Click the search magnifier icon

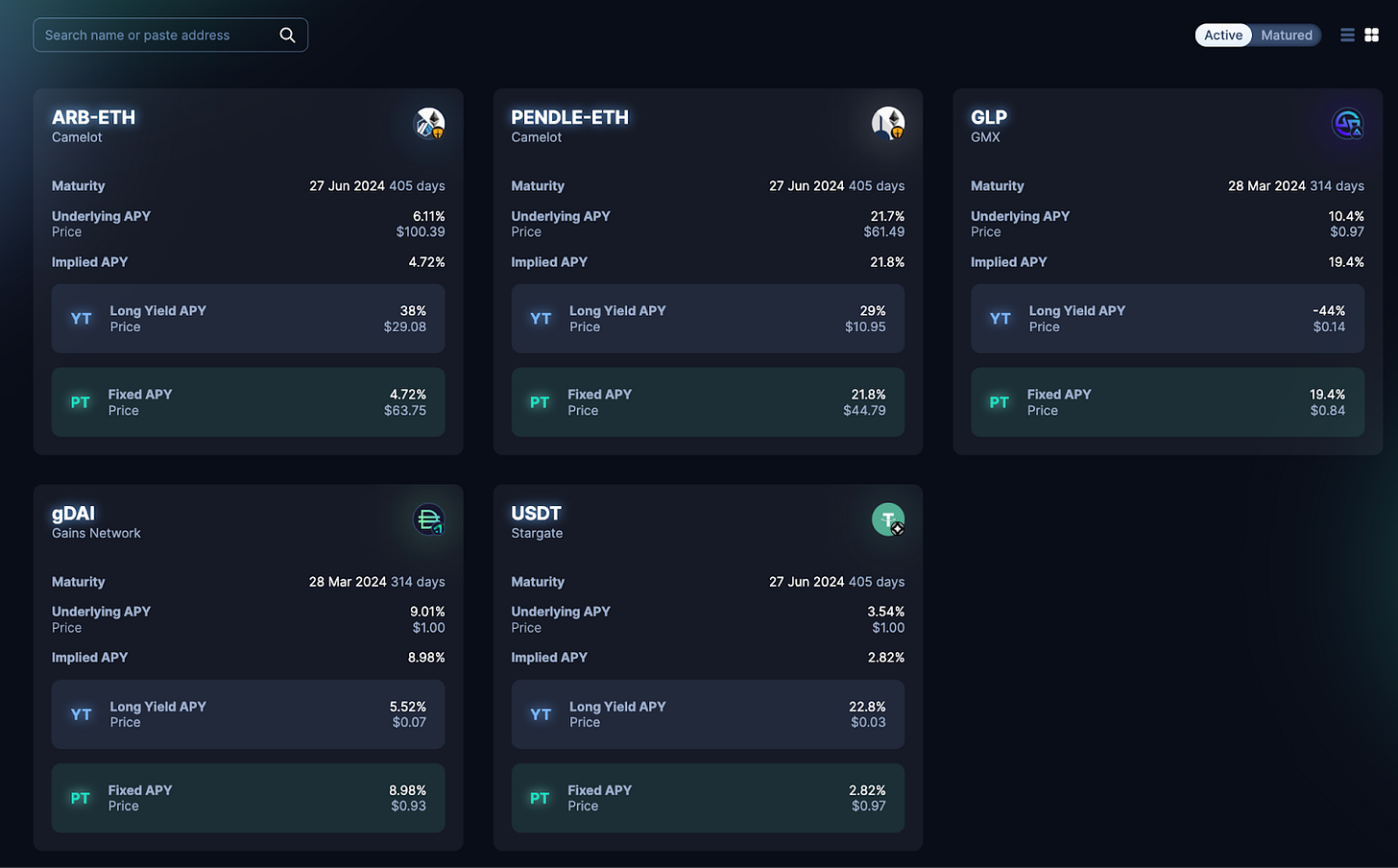[287, 36]
